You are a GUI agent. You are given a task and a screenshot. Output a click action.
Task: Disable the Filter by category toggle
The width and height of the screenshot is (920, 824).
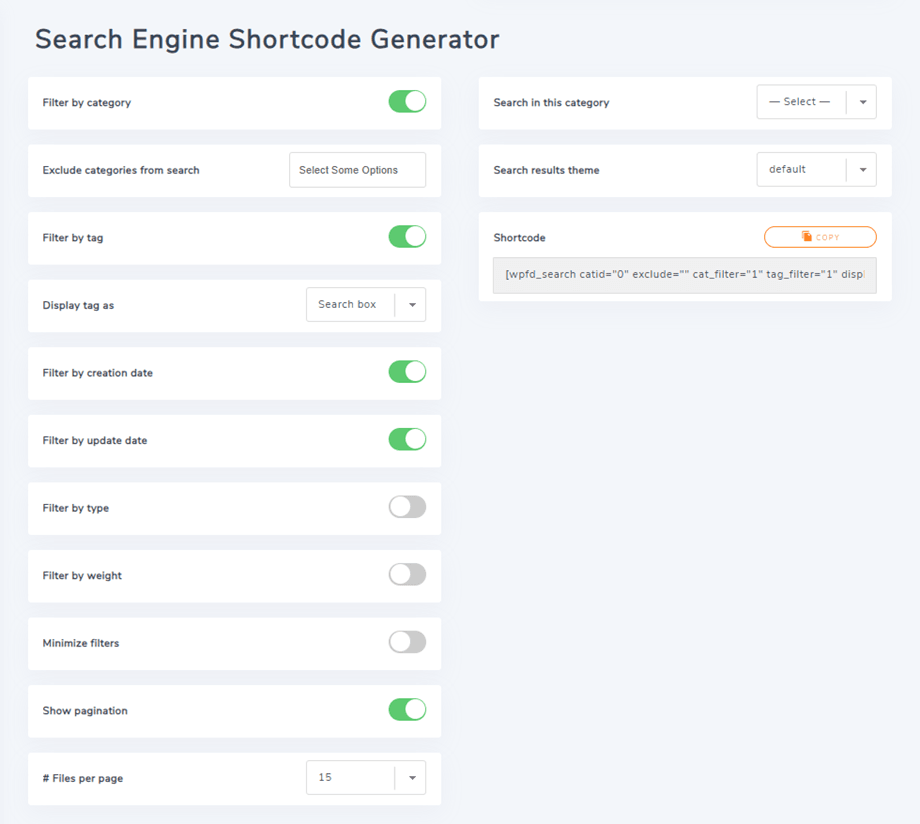[x=407, y=102]
